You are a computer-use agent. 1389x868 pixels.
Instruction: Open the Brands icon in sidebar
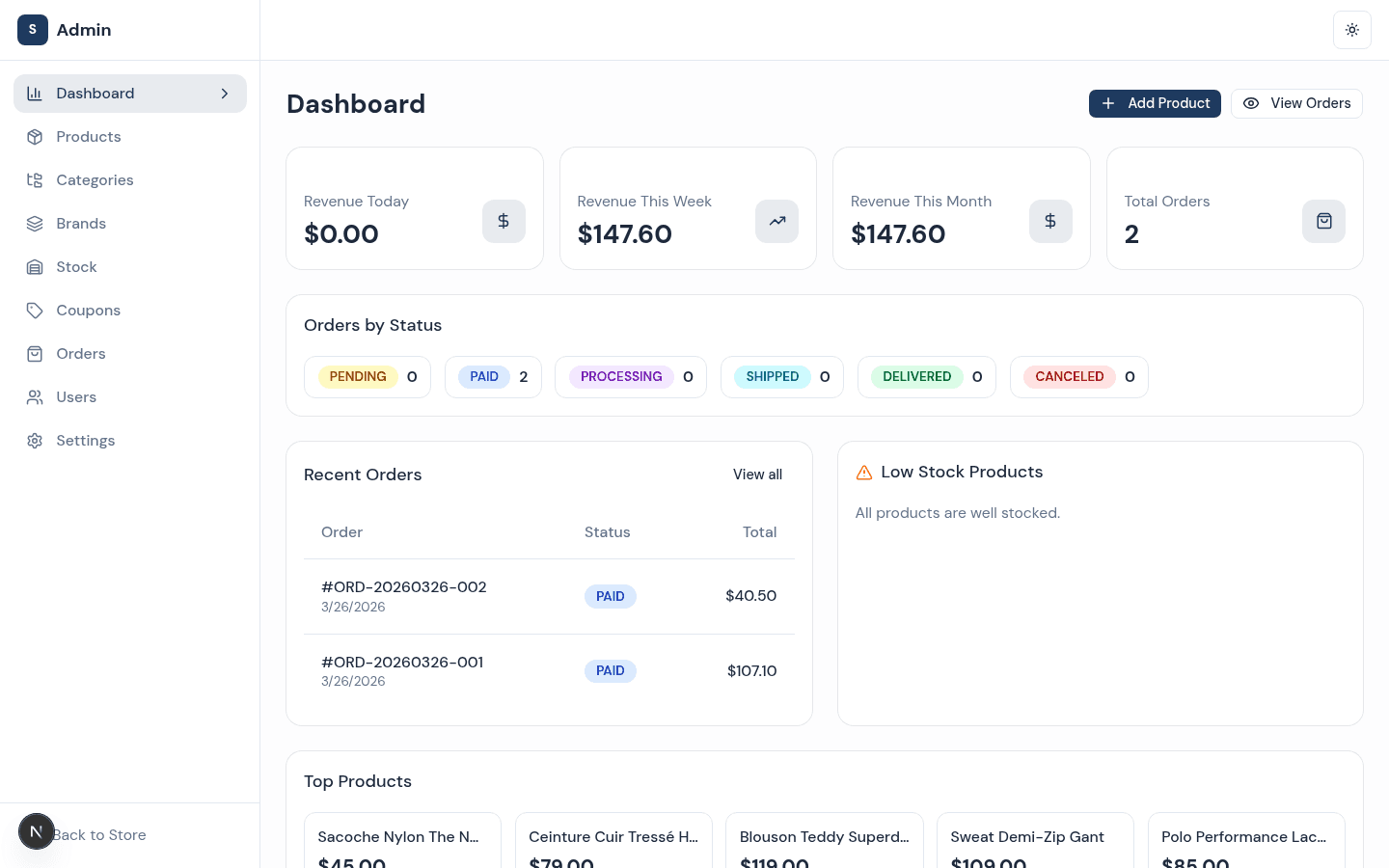(x=35, y=224)
